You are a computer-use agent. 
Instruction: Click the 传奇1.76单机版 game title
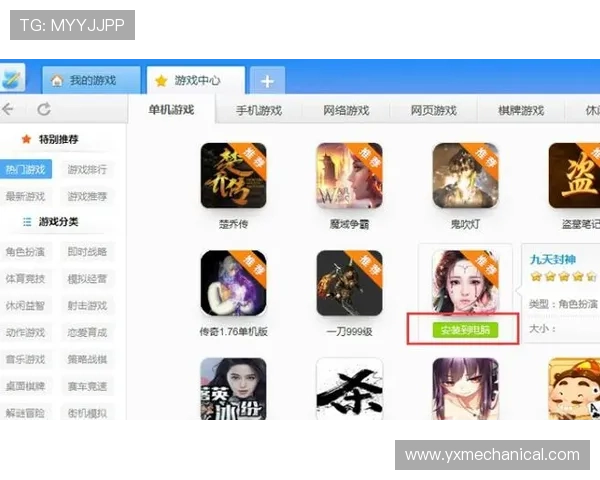coord(233,331)
